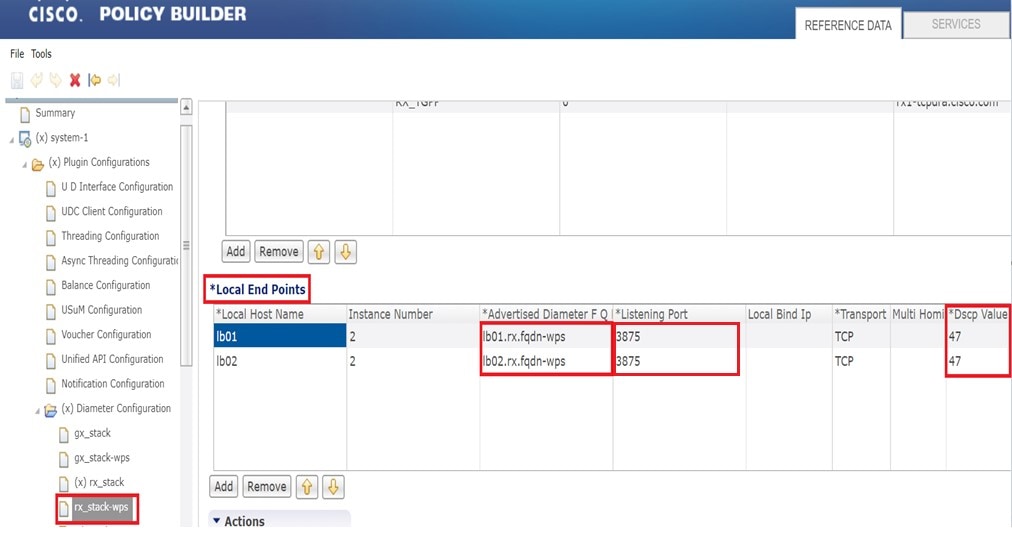Click the Plugin Configurations folder icon
The height and width of the screenshot is (538, 1012).
(38, 164)
